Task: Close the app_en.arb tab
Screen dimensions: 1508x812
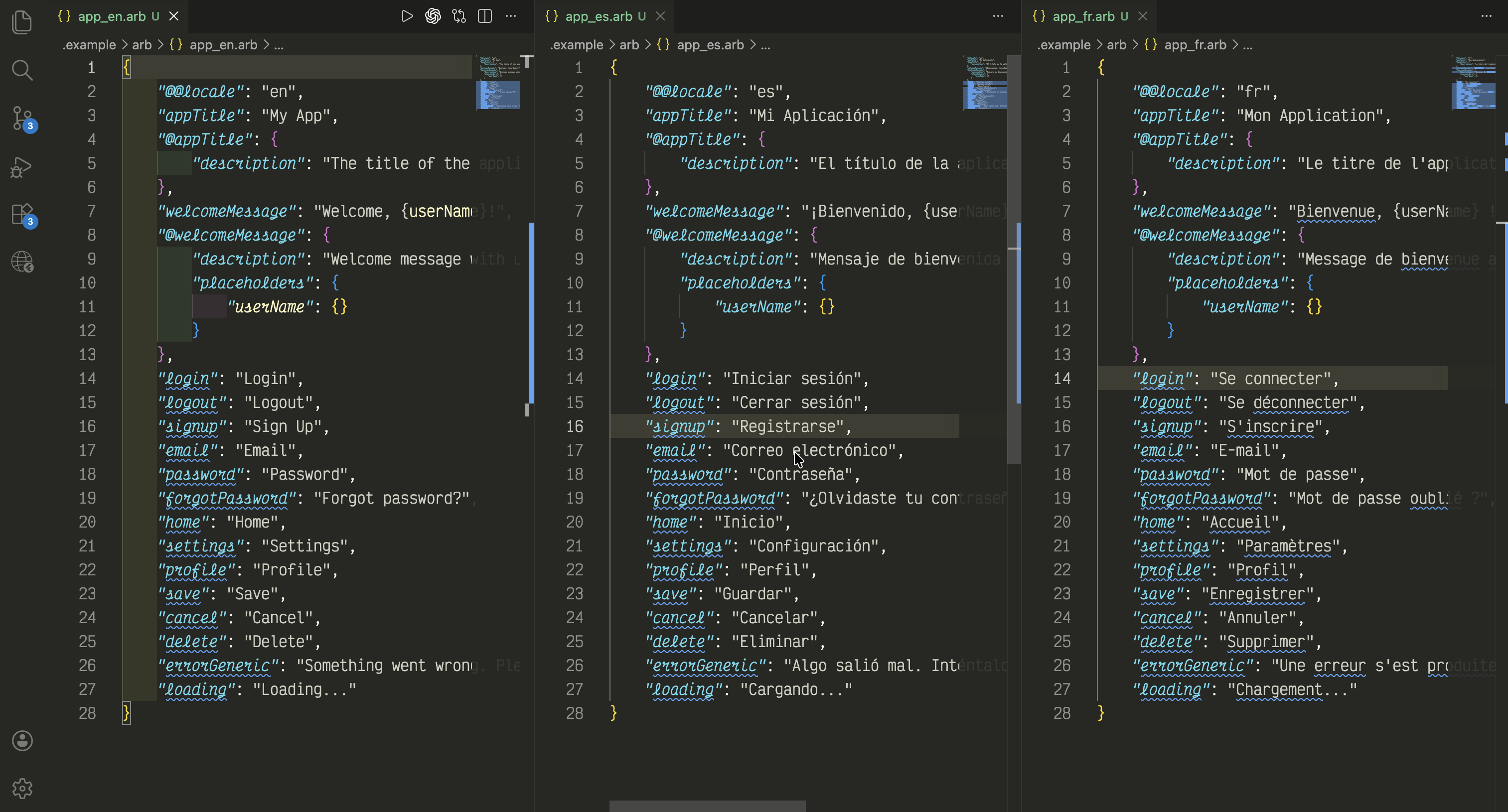Action: pyautogui.click(x=174, y=16)
